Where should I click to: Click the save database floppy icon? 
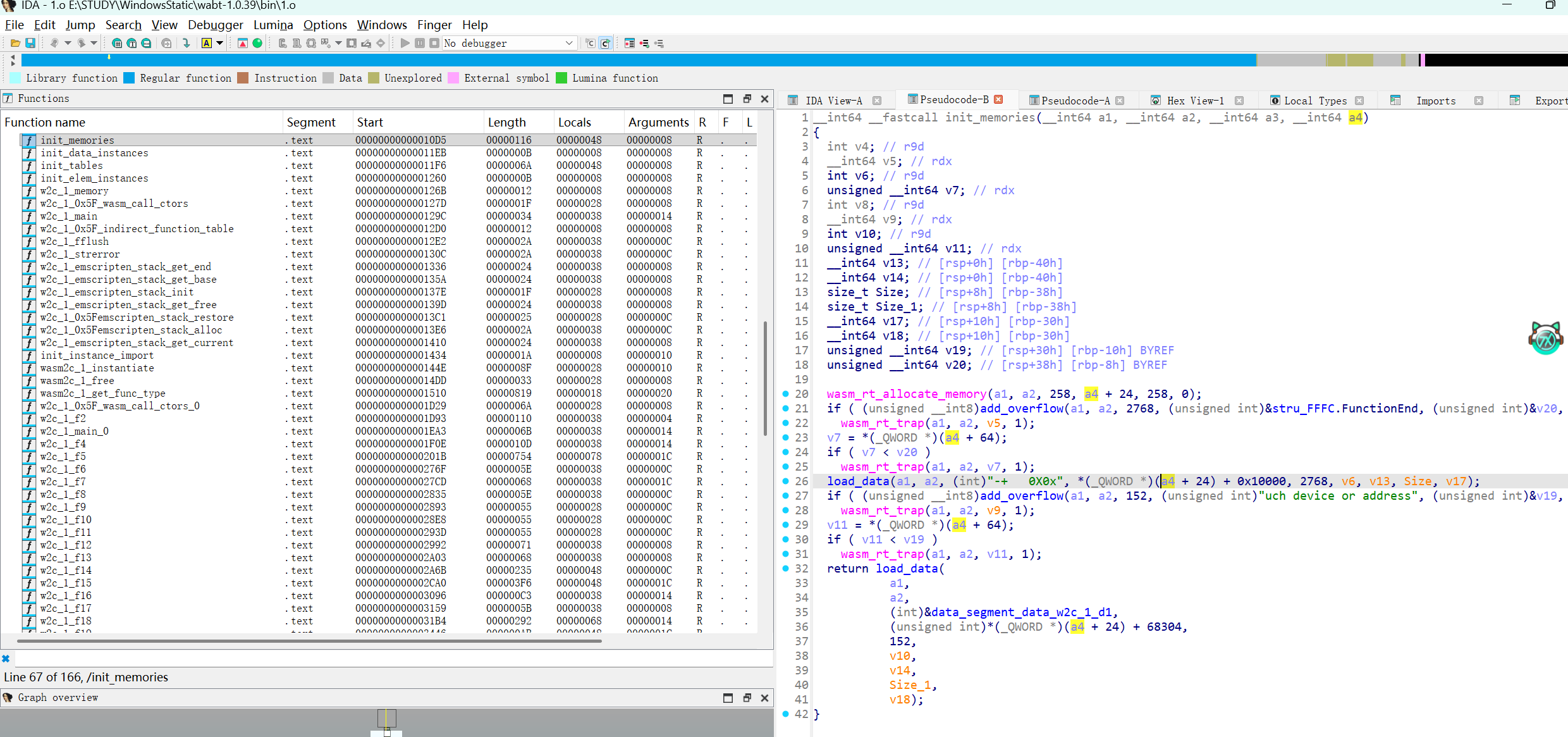(x=30, y=43)
